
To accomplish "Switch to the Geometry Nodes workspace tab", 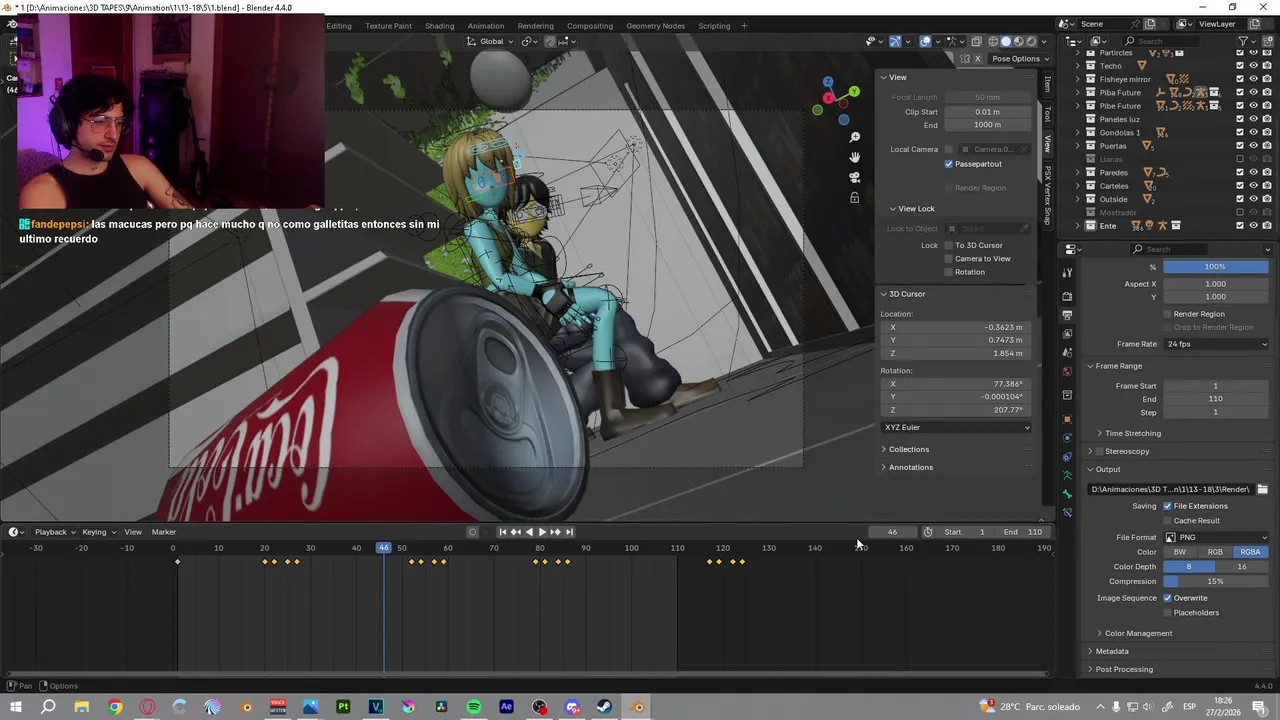I will point(655,25).
